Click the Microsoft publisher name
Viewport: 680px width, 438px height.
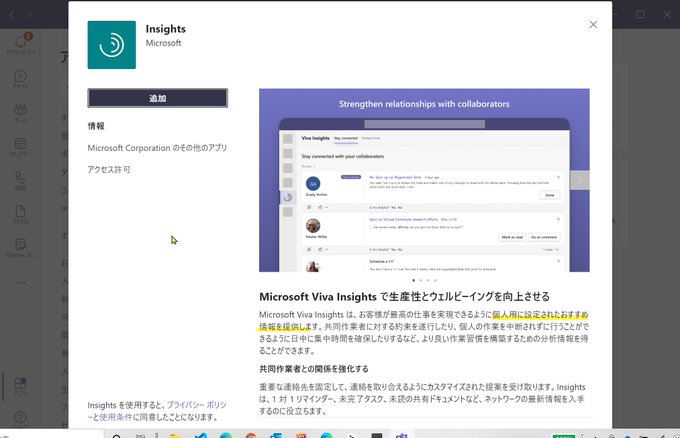pyautogui.click(x=163, y=43)
